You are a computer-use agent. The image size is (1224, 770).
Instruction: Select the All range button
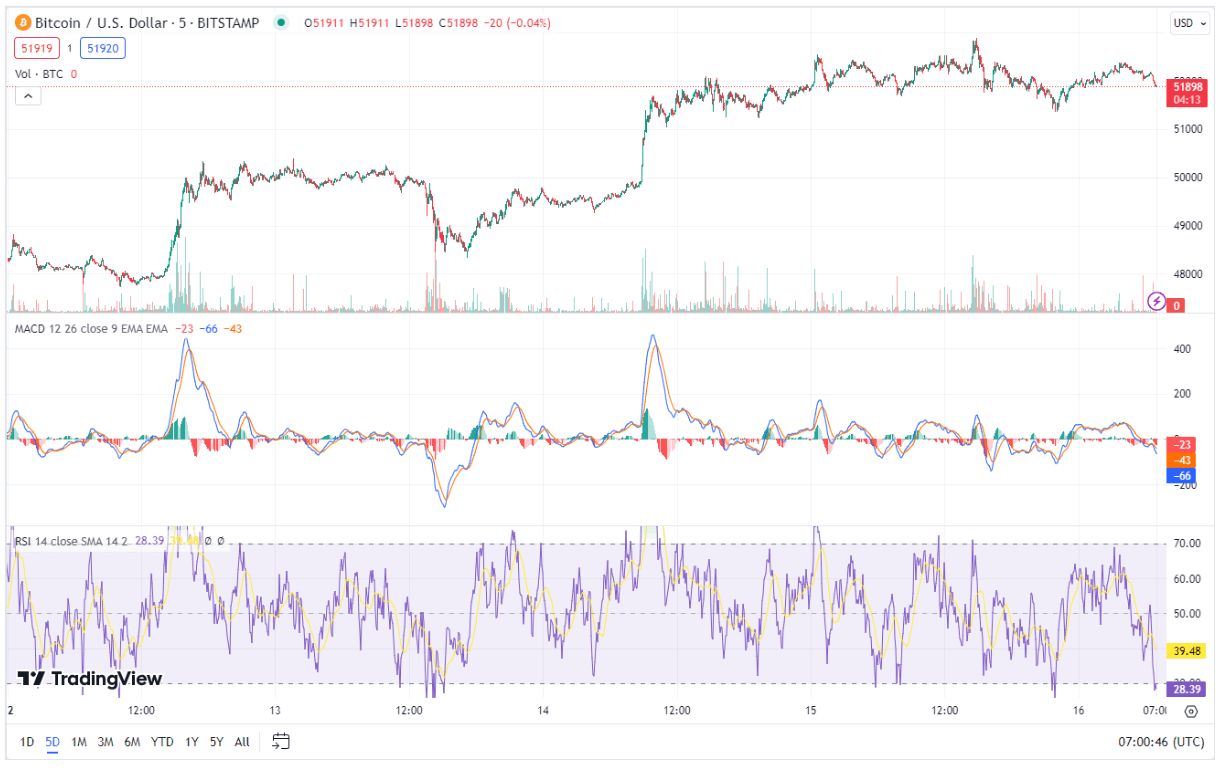click(240, 743)
